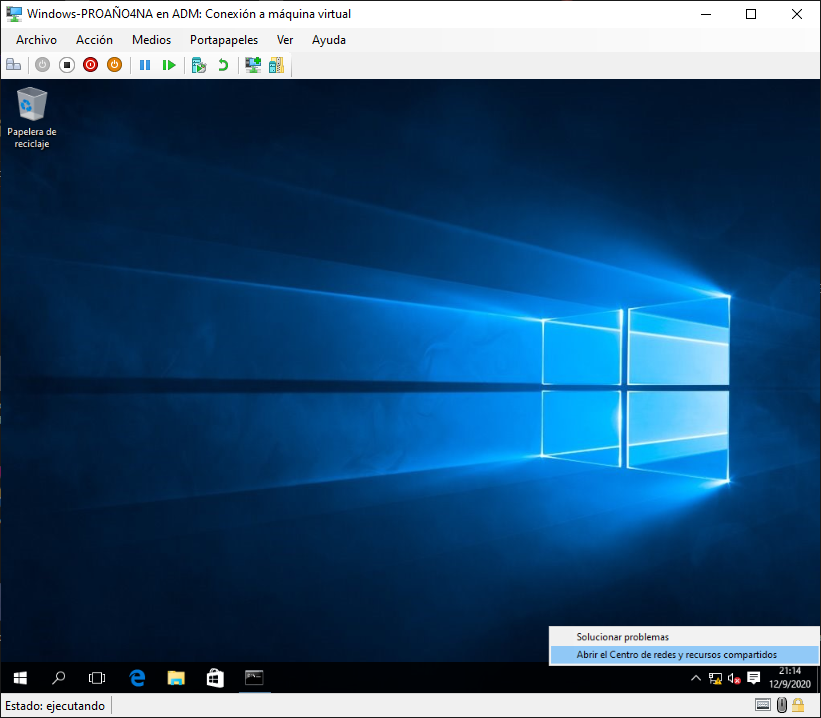This screenshot has width=821, height=718.
Task: Click the VM window title bar icon
Action: point(14,14)
